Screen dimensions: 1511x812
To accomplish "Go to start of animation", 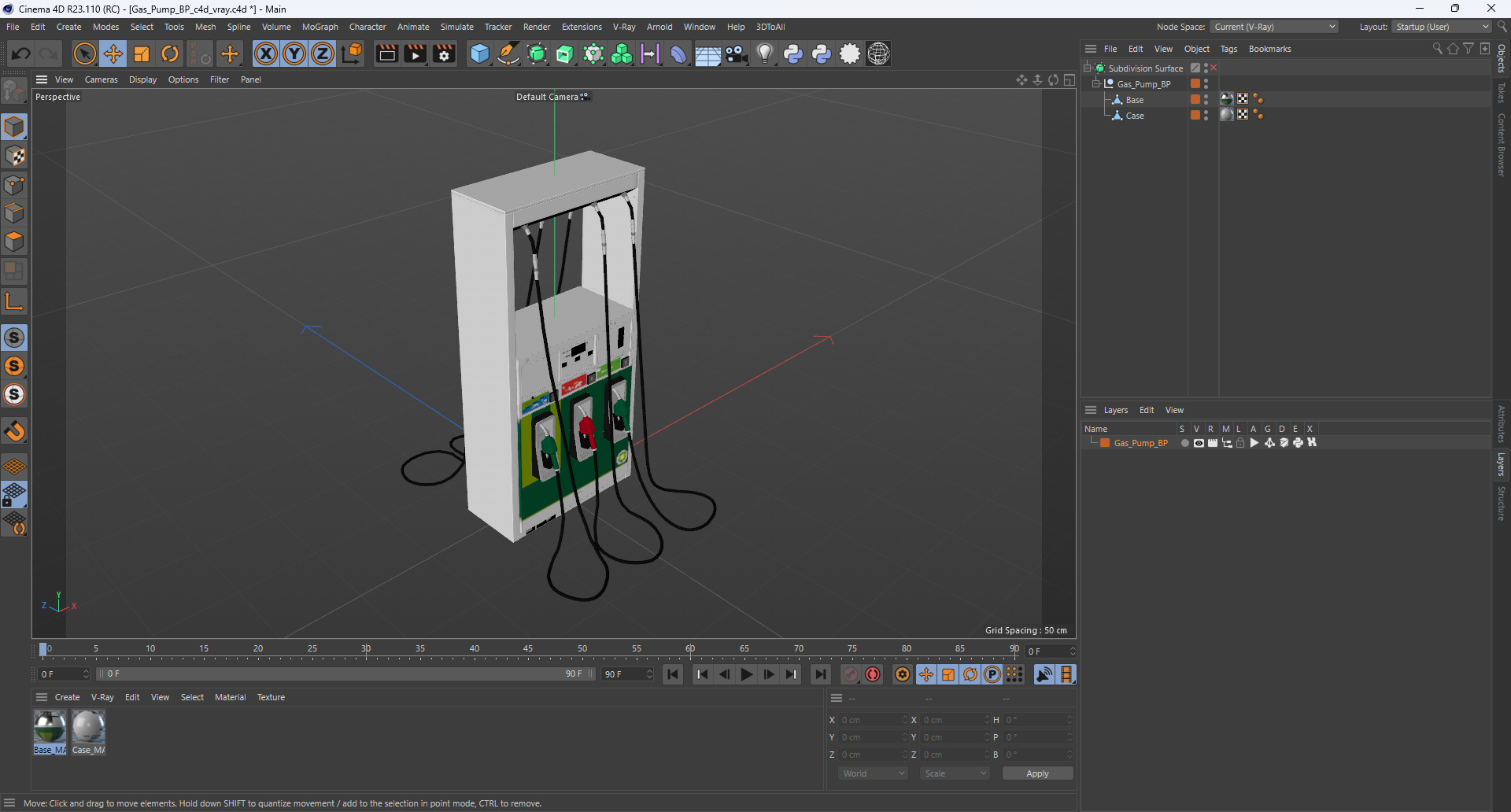I will pyautogui.click(x=673, y=674).
